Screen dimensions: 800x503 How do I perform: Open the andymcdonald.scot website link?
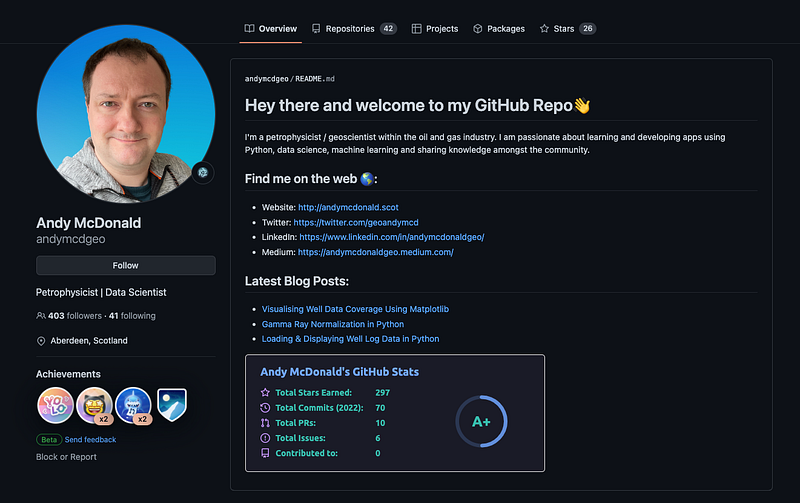pos(348,208)
